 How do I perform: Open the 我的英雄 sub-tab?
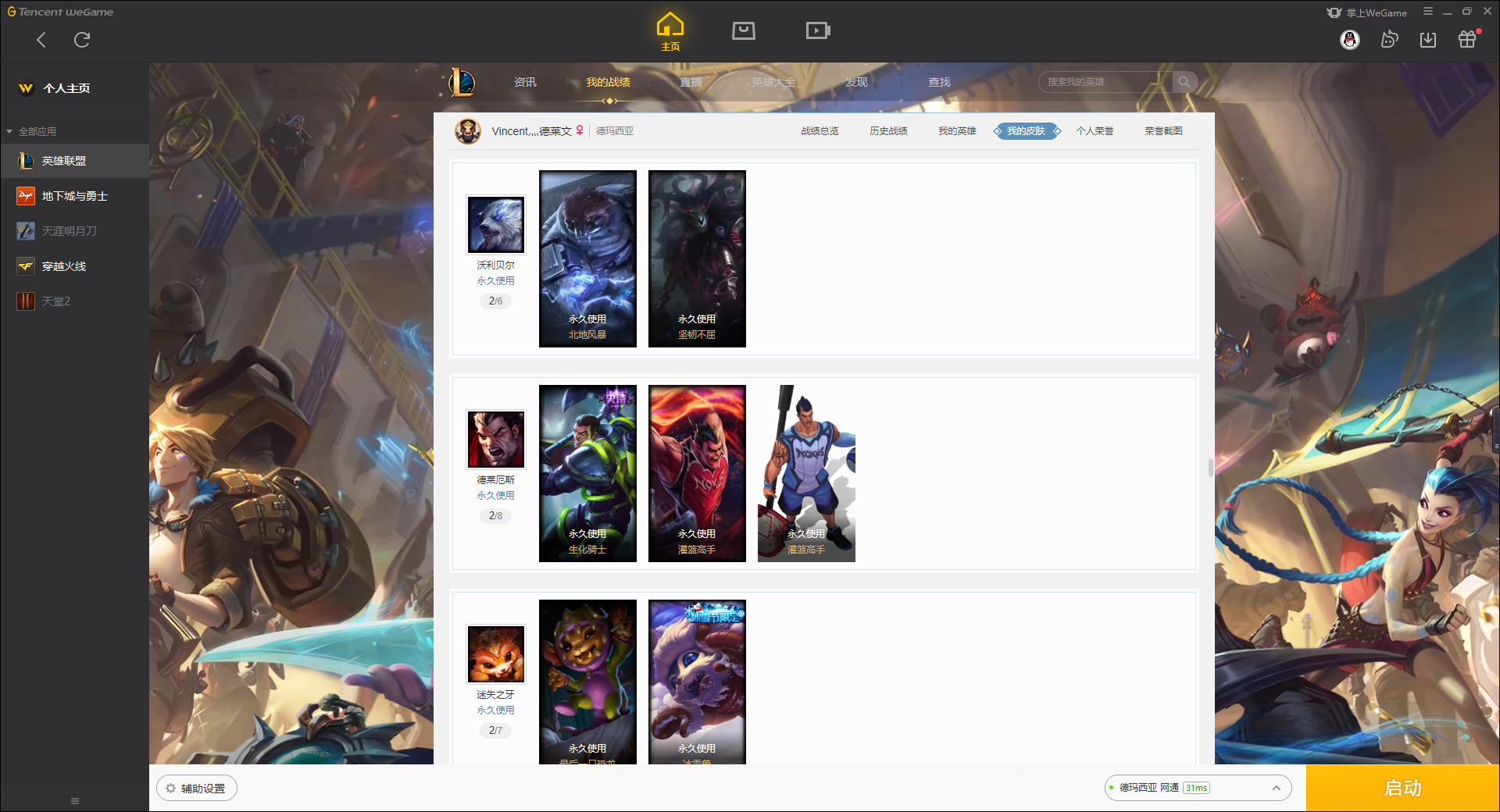(x=957, y=131)
